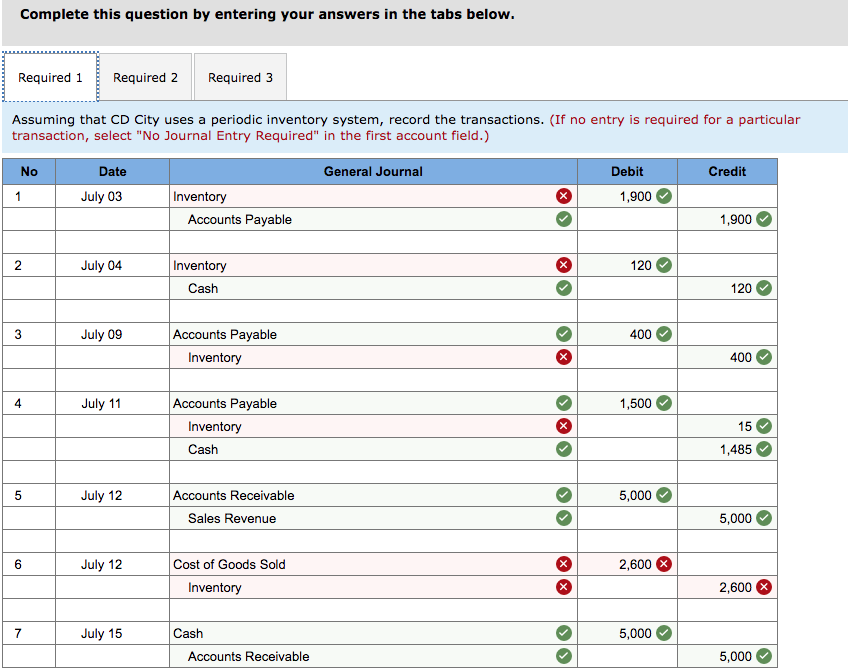
Task: Click green check beside July 11 Cash
Action: (564, 449)
